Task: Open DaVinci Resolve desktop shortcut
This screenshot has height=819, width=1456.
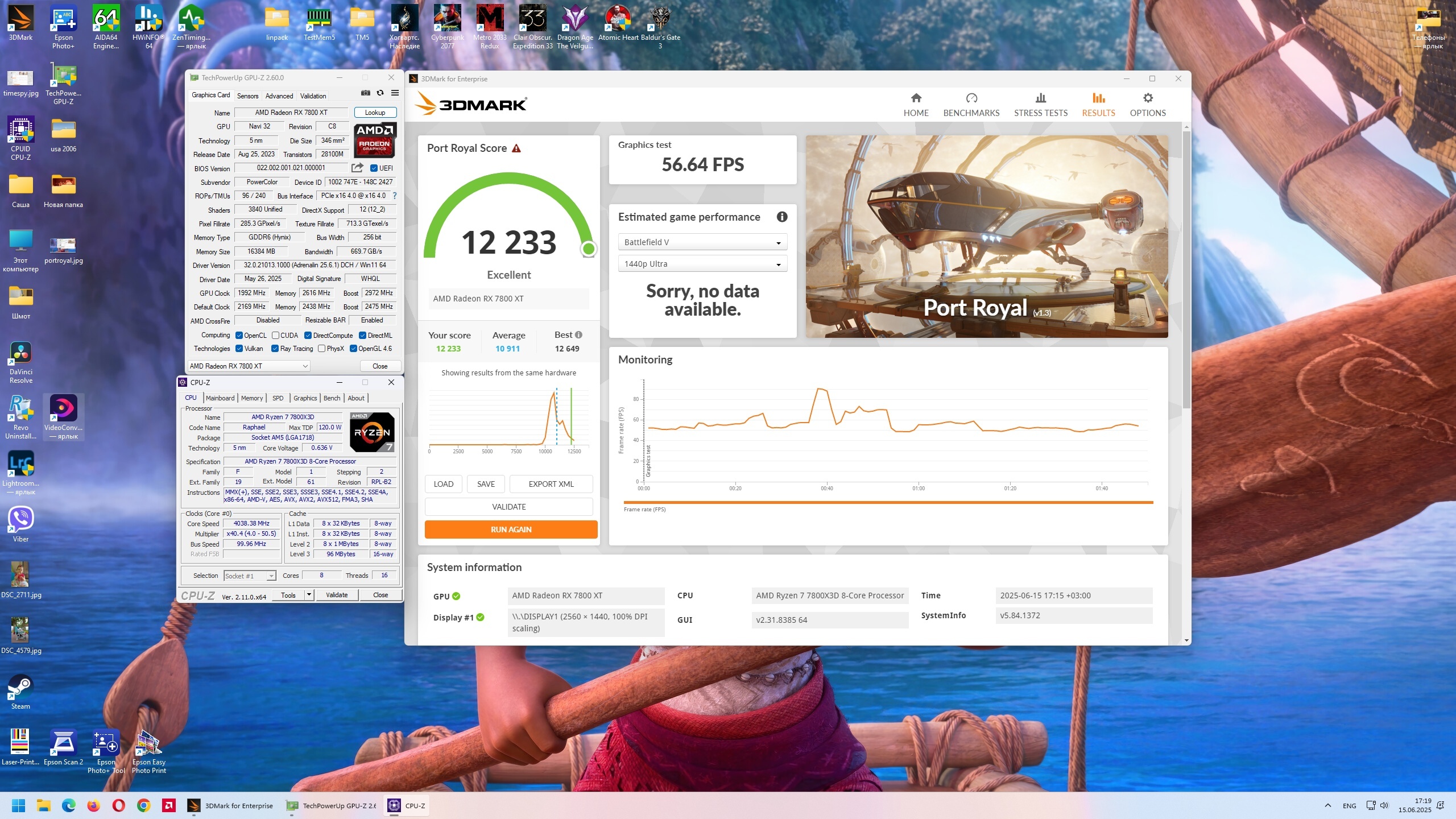Action: coord(21,362)
